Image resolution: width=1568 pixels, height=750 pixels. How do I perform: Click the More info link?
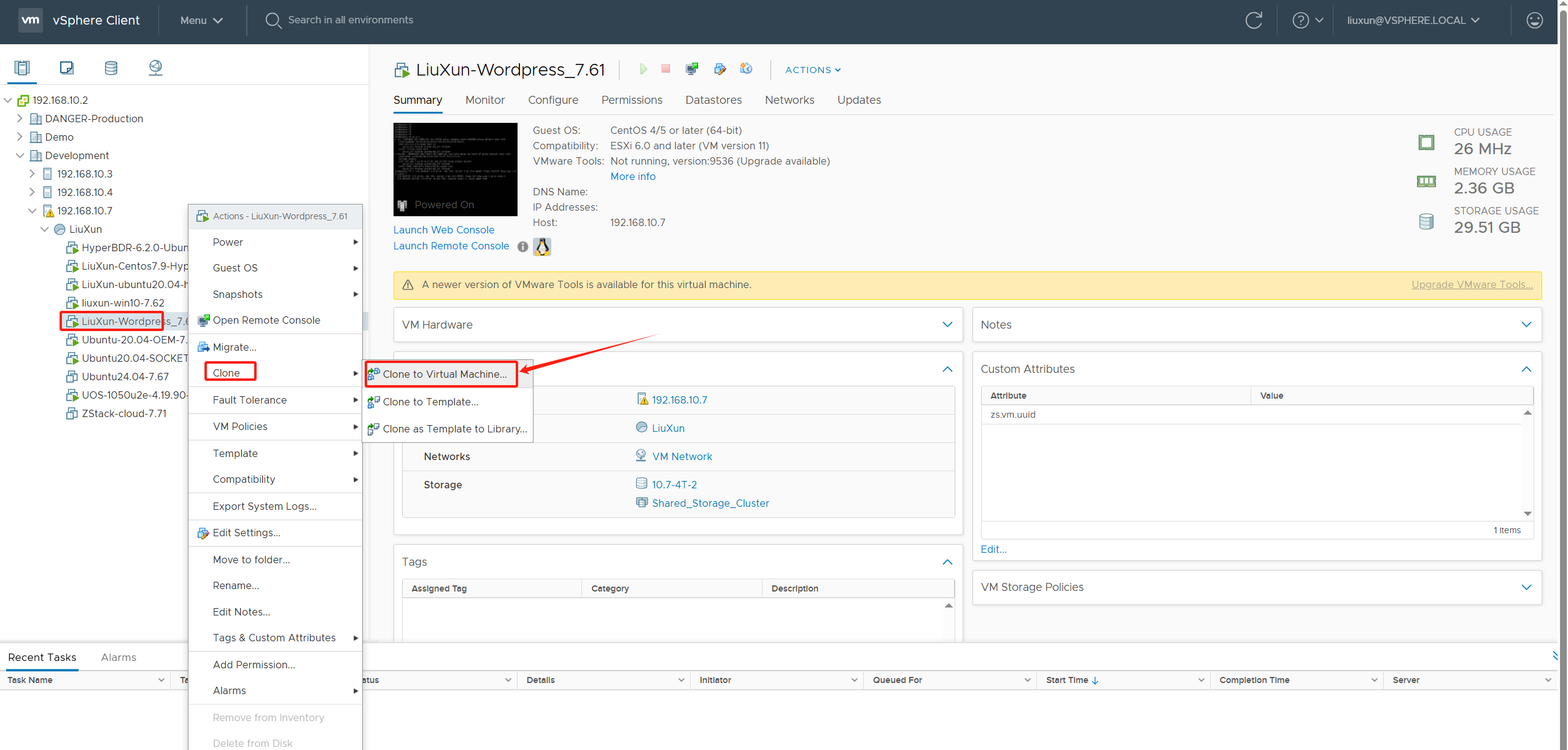(632, 176)
